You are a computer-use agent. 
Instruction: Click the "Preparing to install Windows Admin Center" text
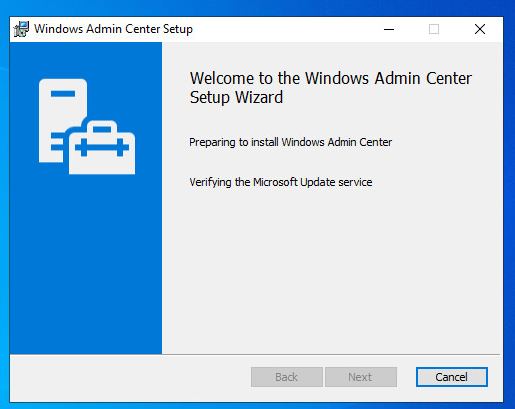click(290, 142)
